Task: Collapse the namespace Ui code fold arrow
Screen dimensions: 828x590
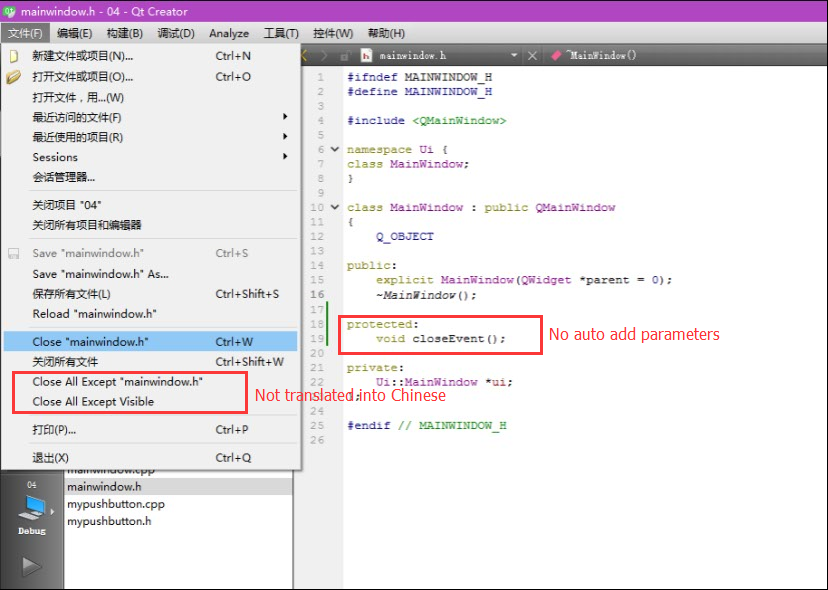Action: coord(335,150)
